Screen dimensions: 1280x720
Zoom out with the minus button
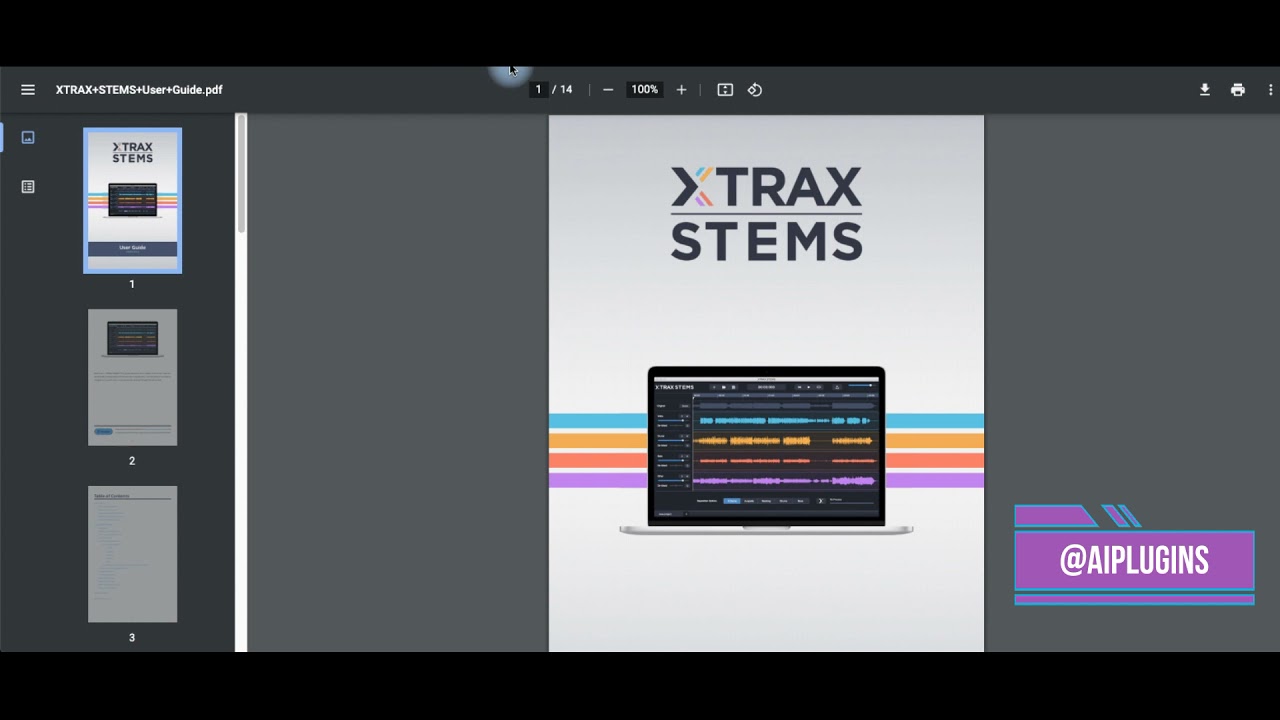[x=608, y=90]
